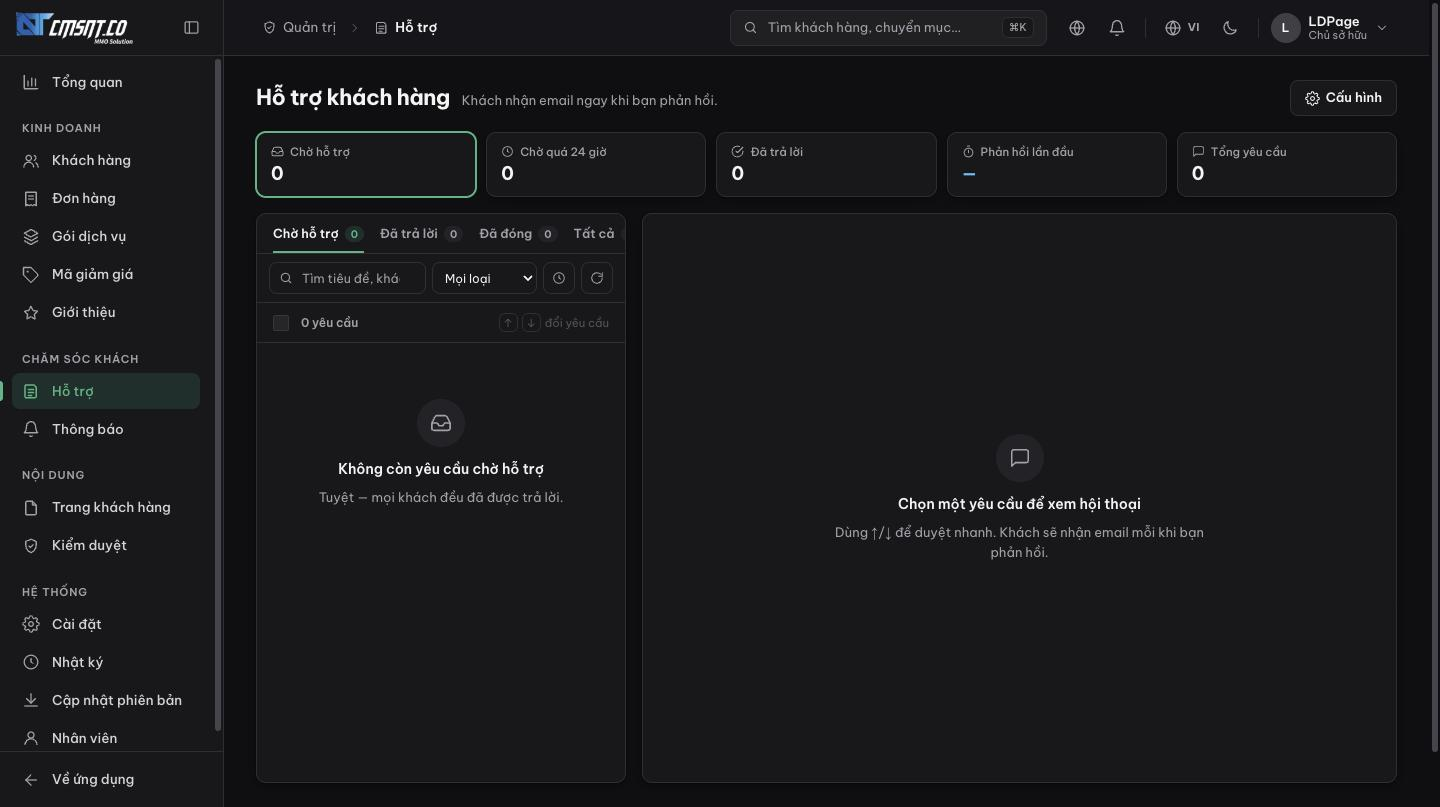
Task: Select the Chờ quá 24 giờ stat card
Action: point(596,164)
